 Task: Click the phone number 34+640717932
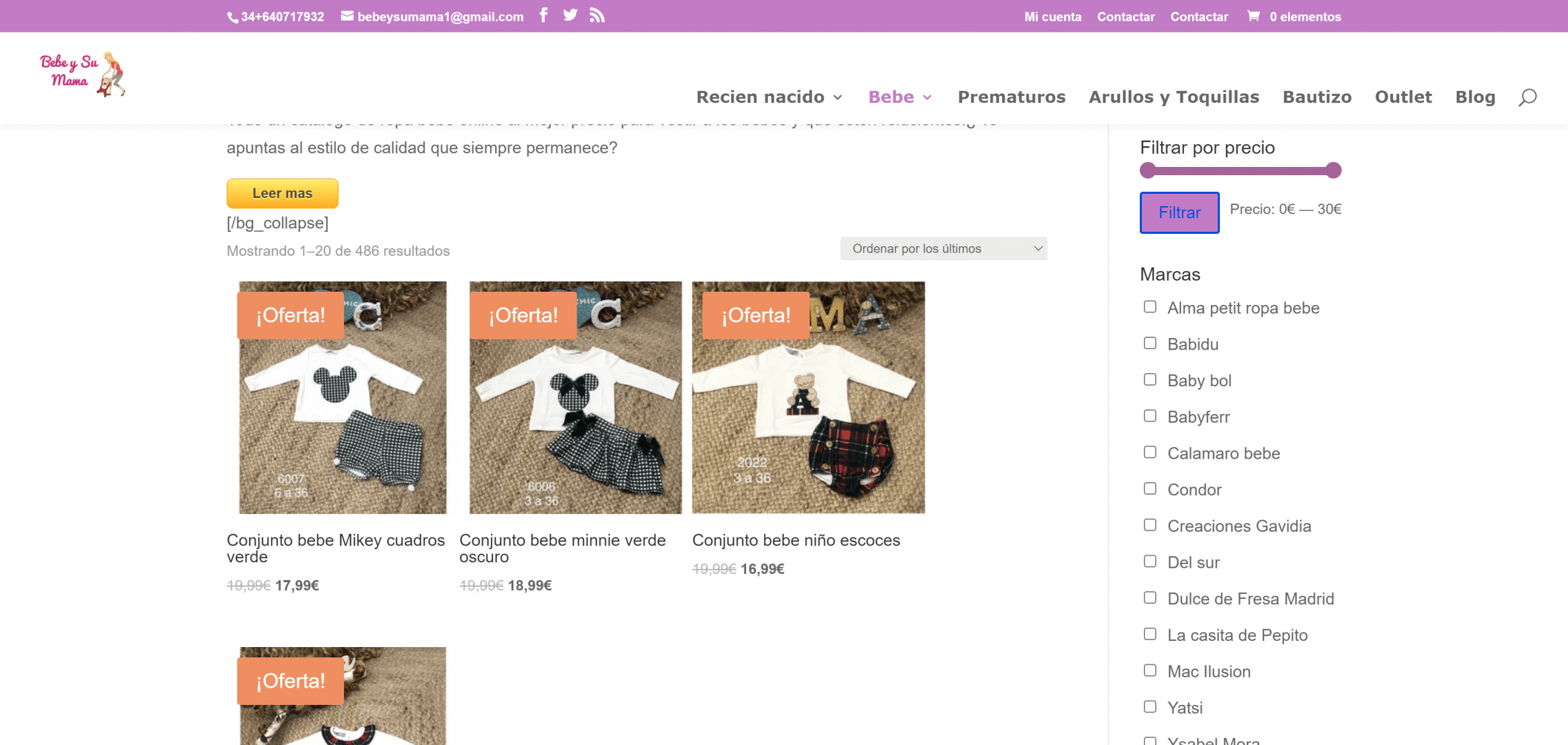coord(276,17)
